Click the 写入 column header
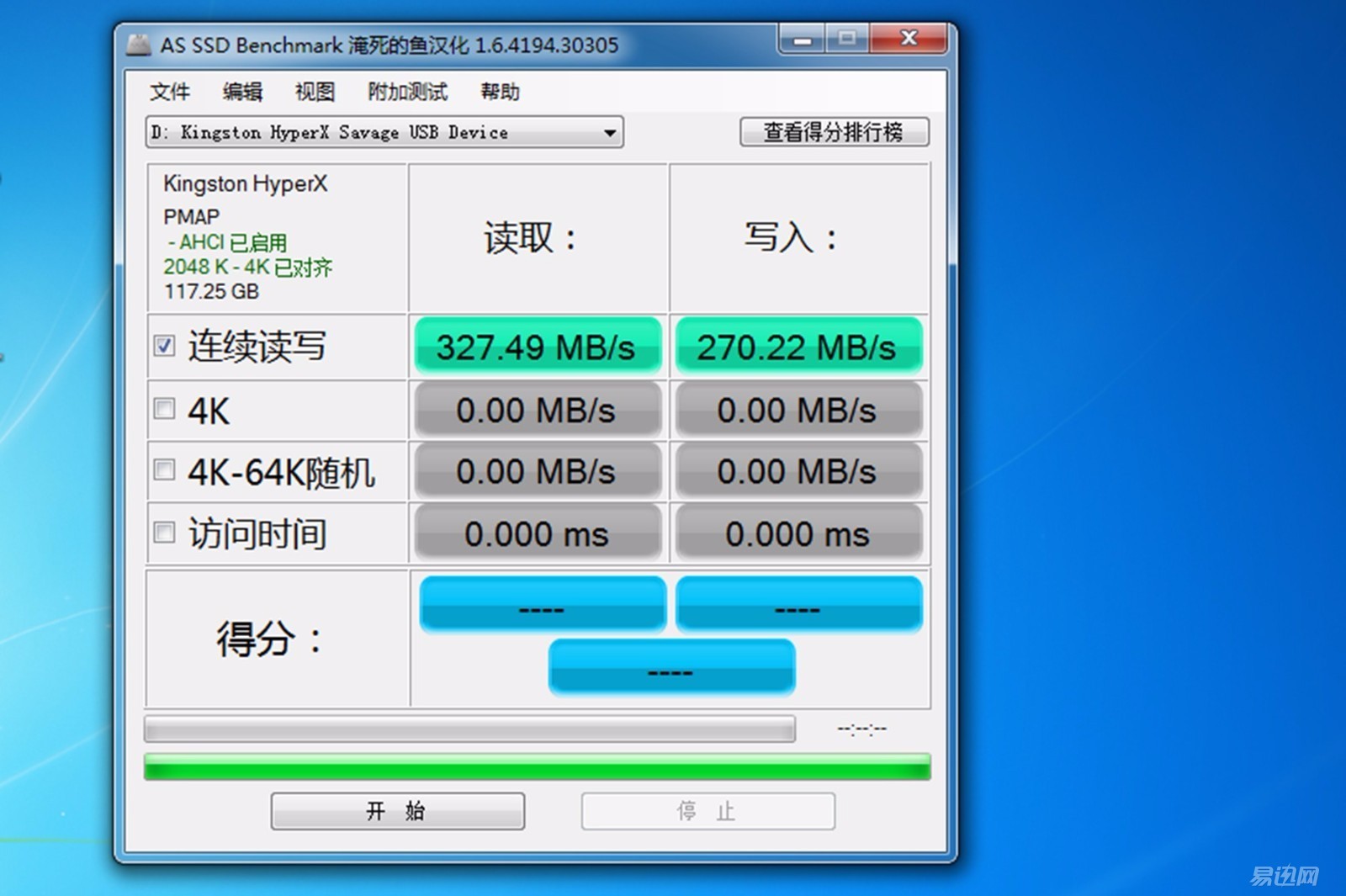 coord(792,238)
